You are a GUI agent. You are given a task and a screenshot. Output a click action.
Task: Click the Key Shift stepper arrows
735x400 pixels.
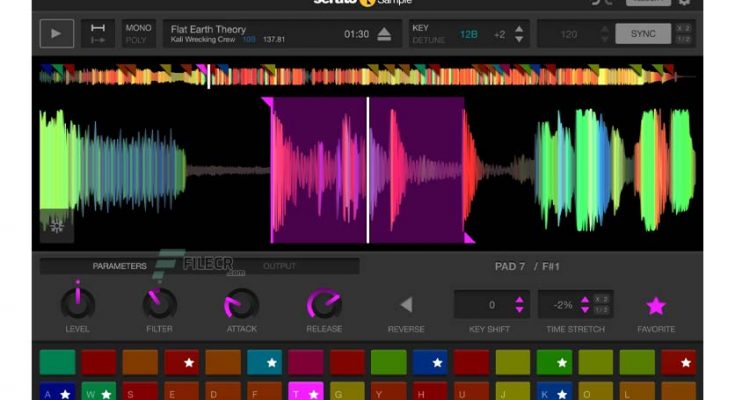(519, 305)
